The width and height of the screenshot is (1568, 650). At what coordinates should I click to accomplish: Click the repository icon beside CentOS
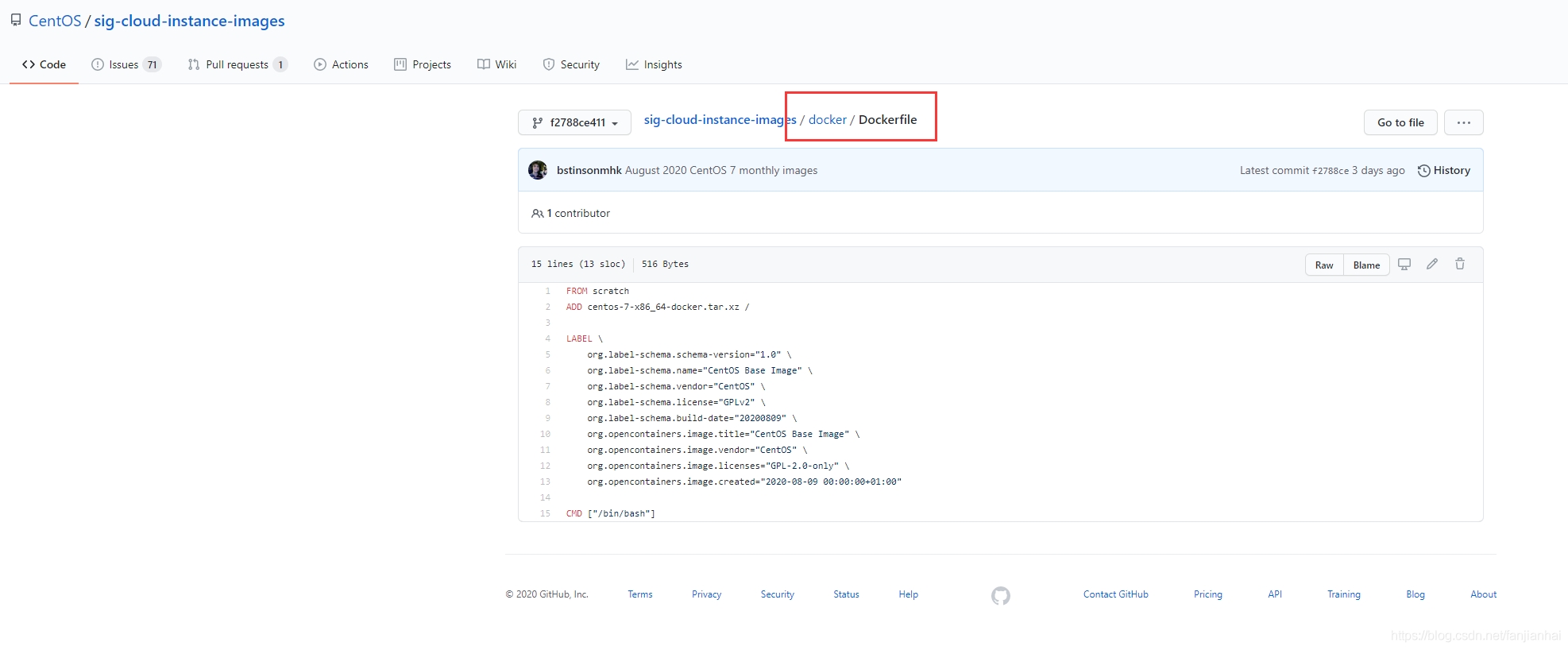click(16, 21)
